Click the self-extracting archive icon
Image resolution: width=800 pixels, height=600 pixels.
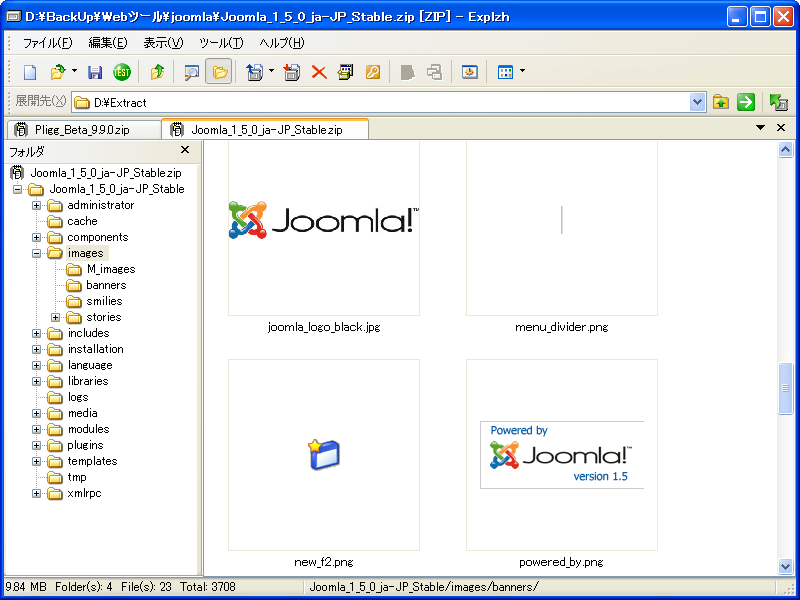tap(346, 72)
